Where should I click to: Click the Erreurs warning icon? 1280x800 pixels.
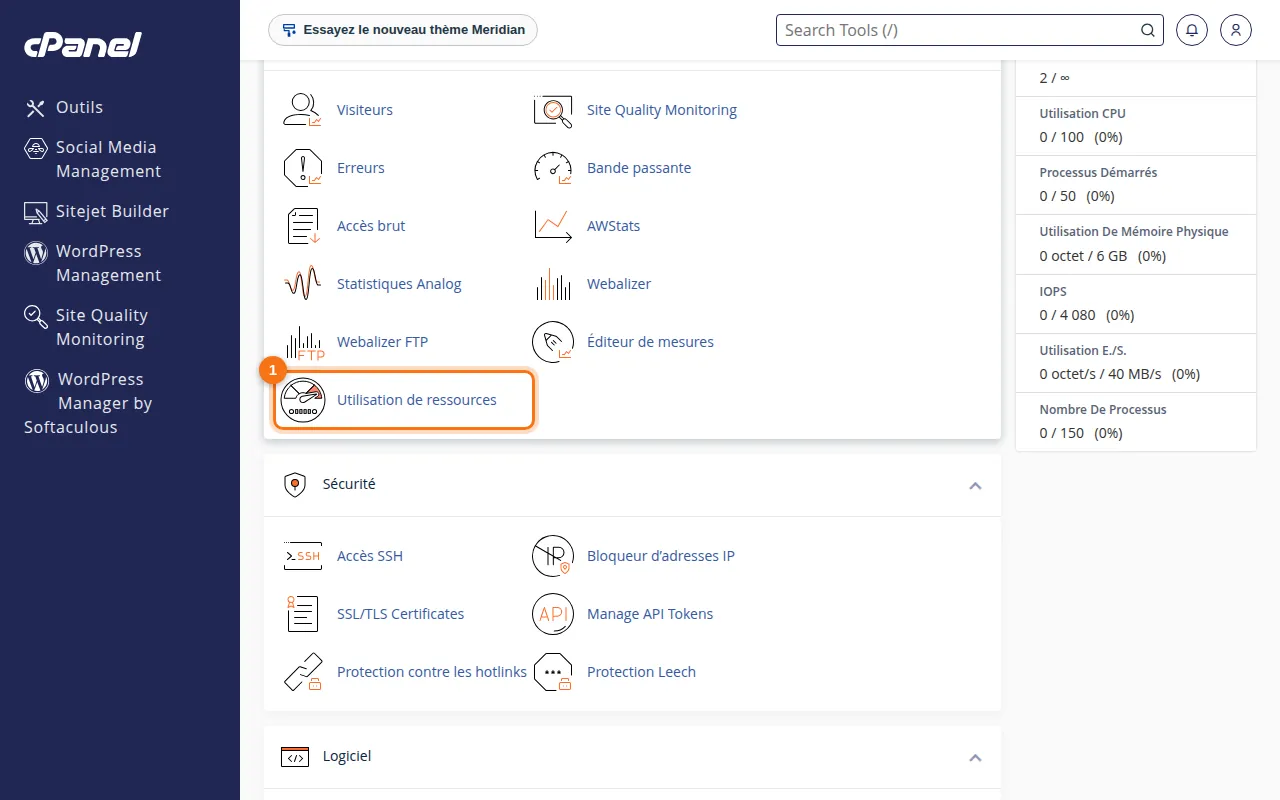(303, 168)
